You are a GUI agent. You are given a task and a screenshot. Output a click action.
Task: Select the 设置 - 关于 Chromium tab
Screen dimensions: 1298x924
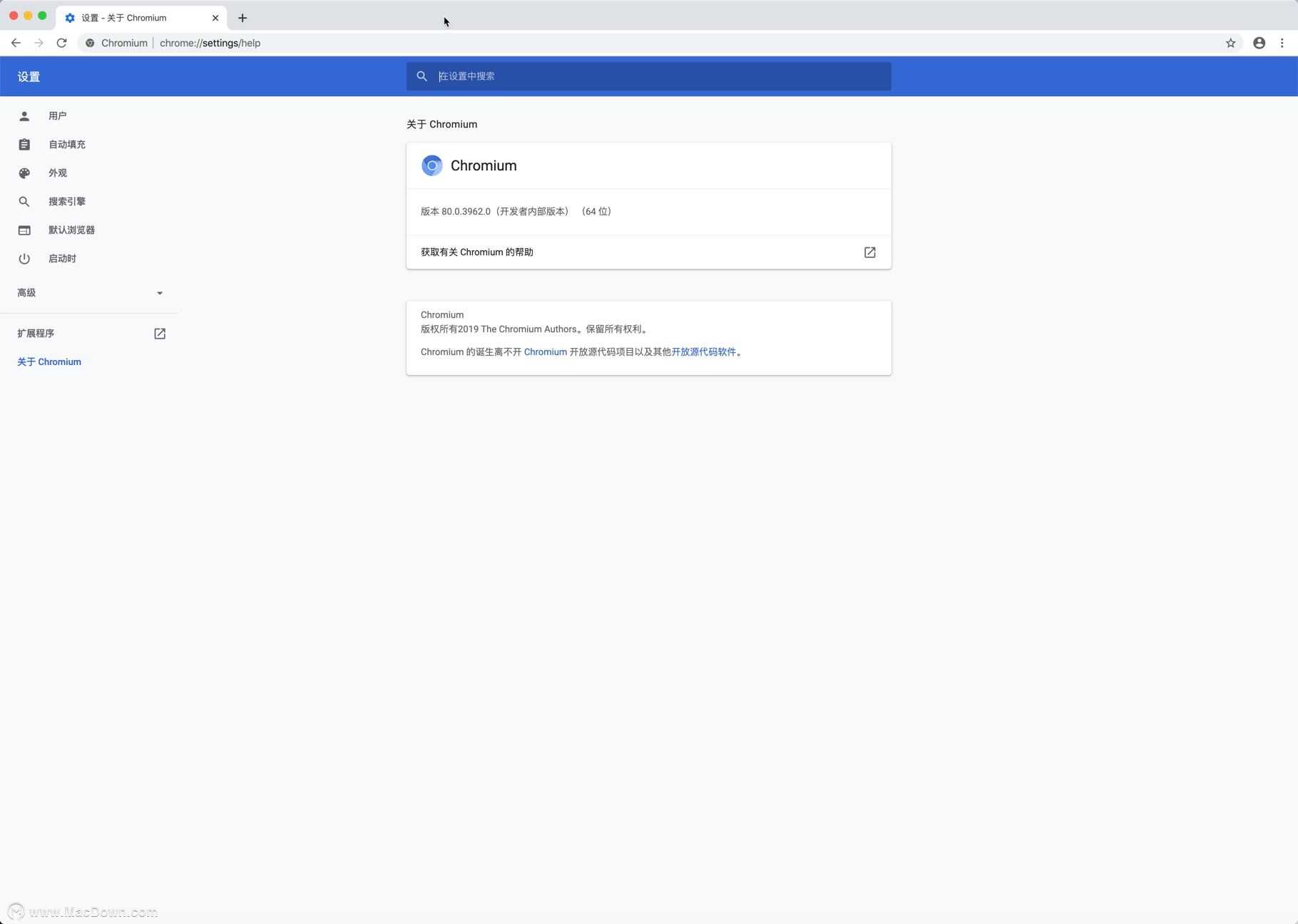pyautogui.click(x=141, y=18)
